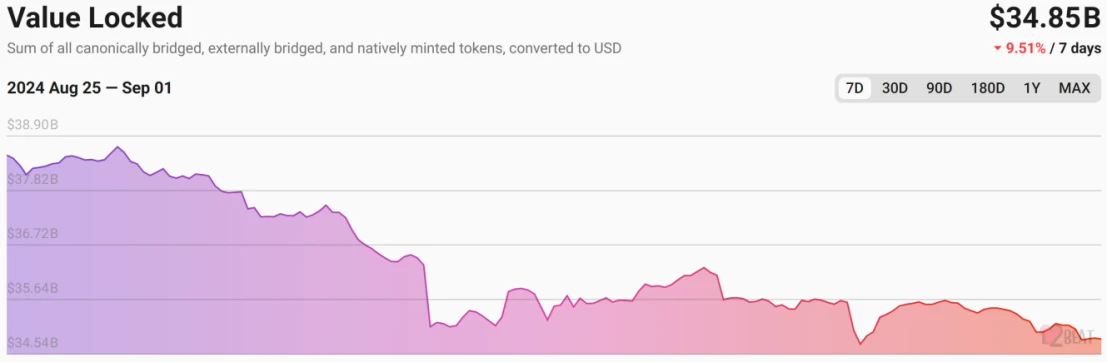
Task: Show the MAX time range
Action: coord(1074,88)
